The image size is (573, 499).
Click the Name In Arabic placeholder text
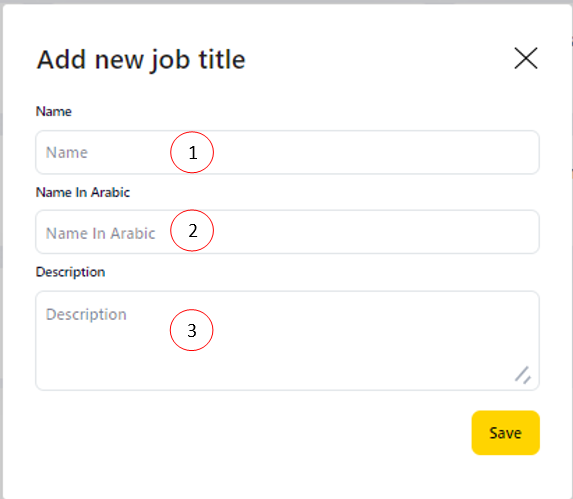(100, 233)
